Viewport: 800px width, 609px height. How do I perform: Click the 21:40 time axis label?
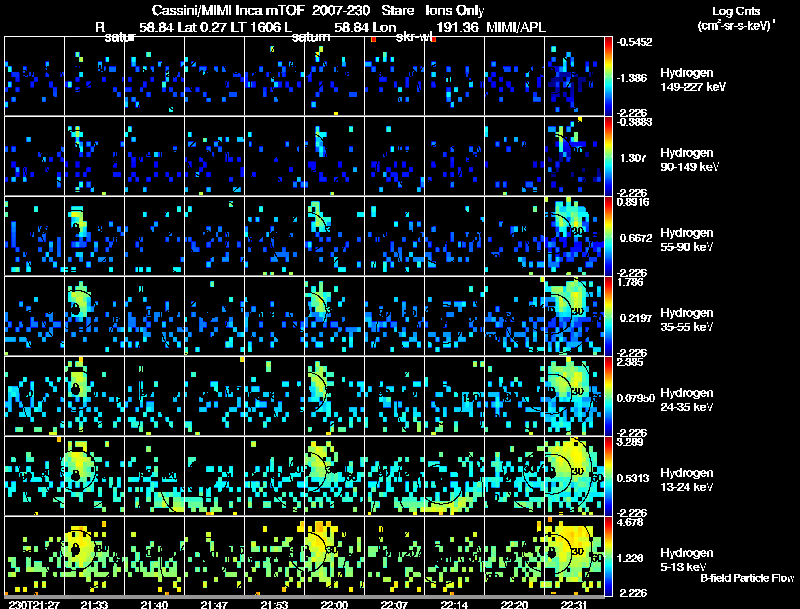click(154, 603)
